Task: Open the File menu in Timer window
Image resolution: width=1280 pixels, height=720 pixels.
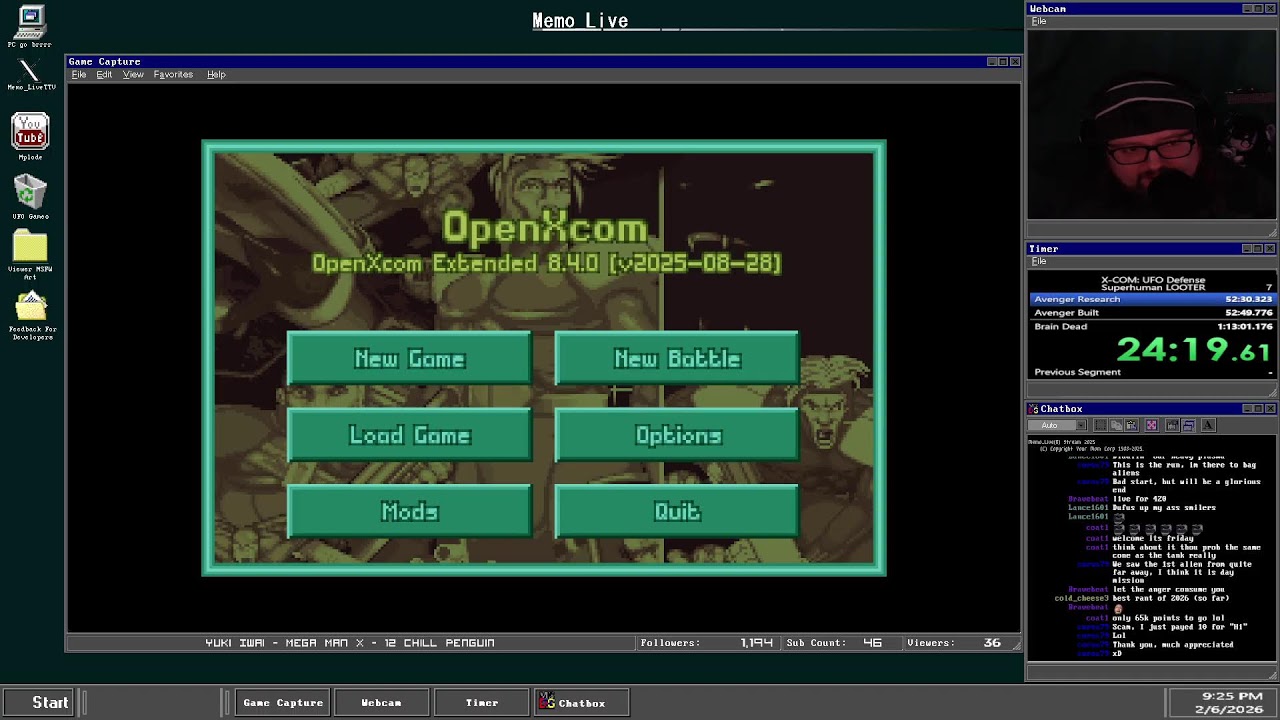Action: [1039, 261]
